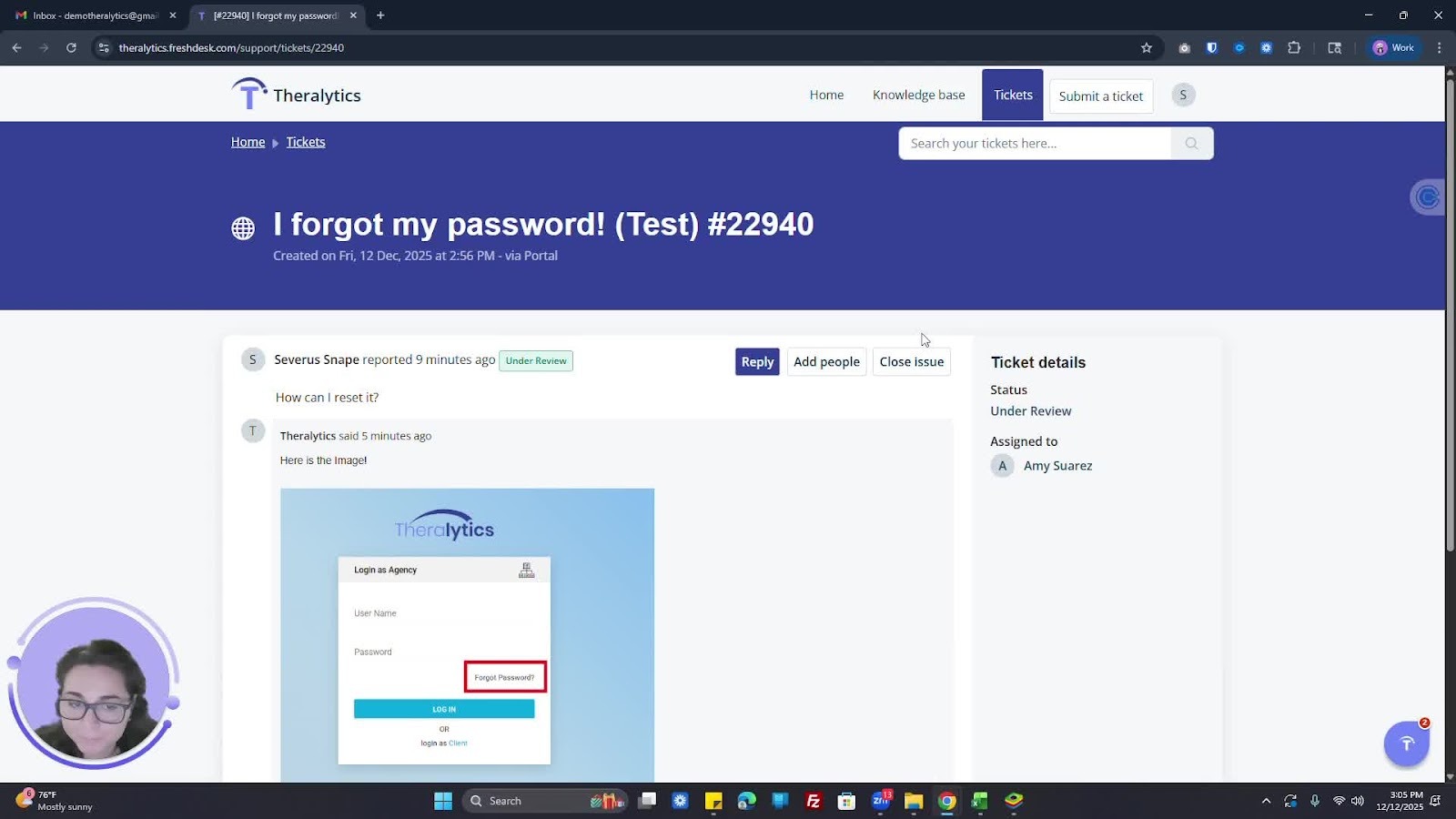Open File Explorer from the taskbar
Viewport: 1456px width, 819px height.
pos(914,801)
